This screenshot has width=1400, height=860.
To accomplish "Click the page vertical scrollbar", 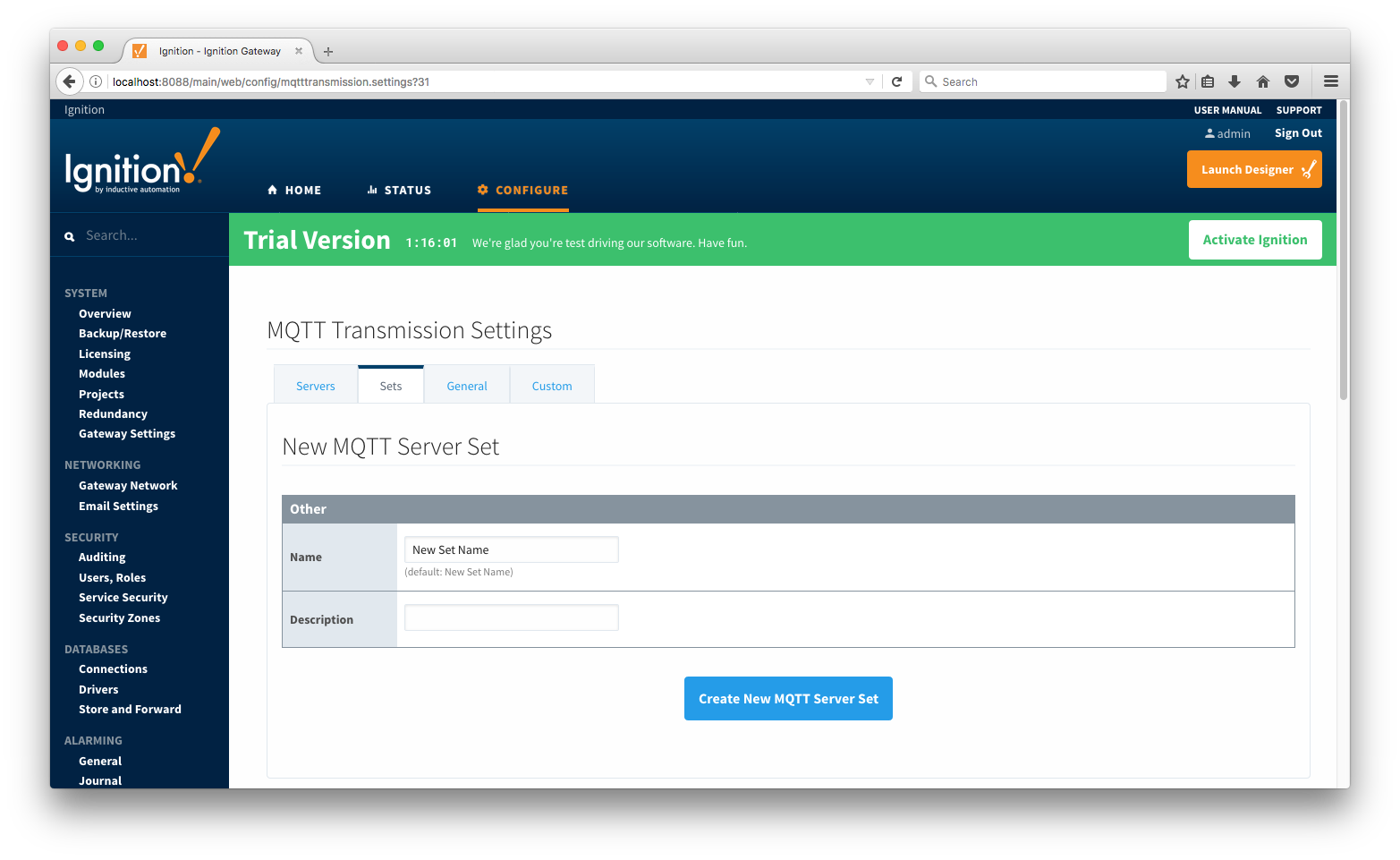I will point(1344,251).
